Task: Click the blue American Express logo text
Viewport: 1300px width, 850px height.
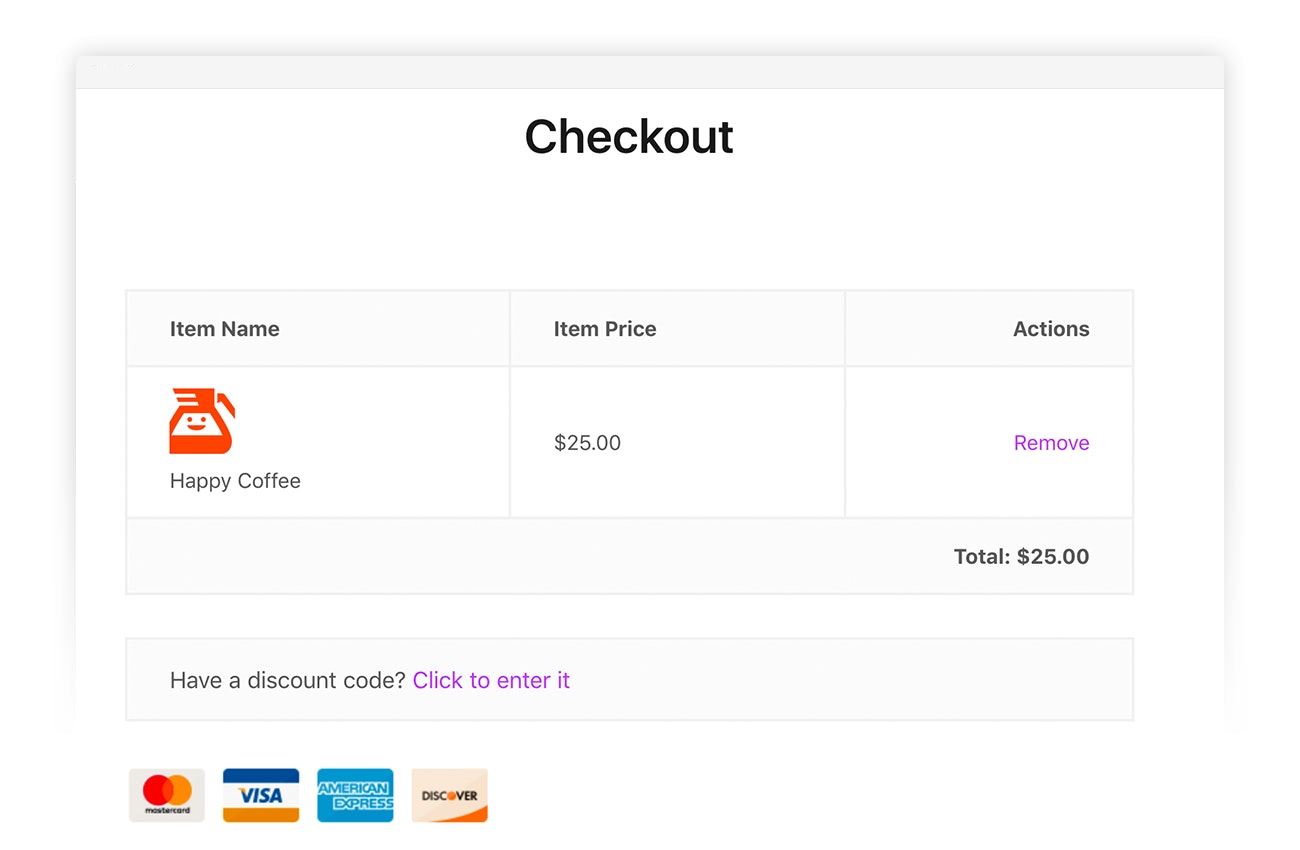Action: 355,796
